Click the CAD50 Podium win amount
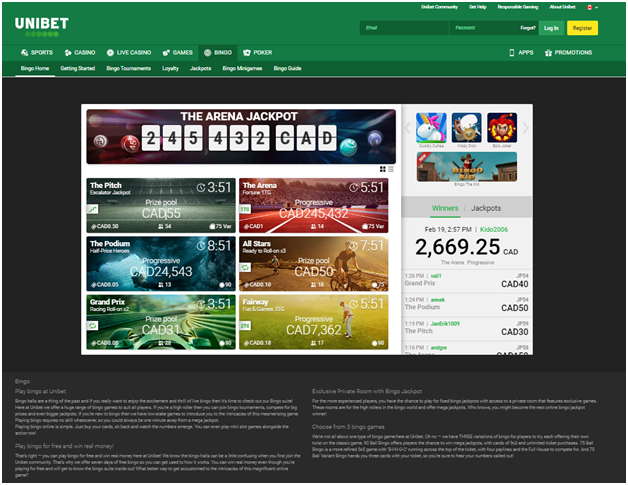 click(x=515, y=308)
